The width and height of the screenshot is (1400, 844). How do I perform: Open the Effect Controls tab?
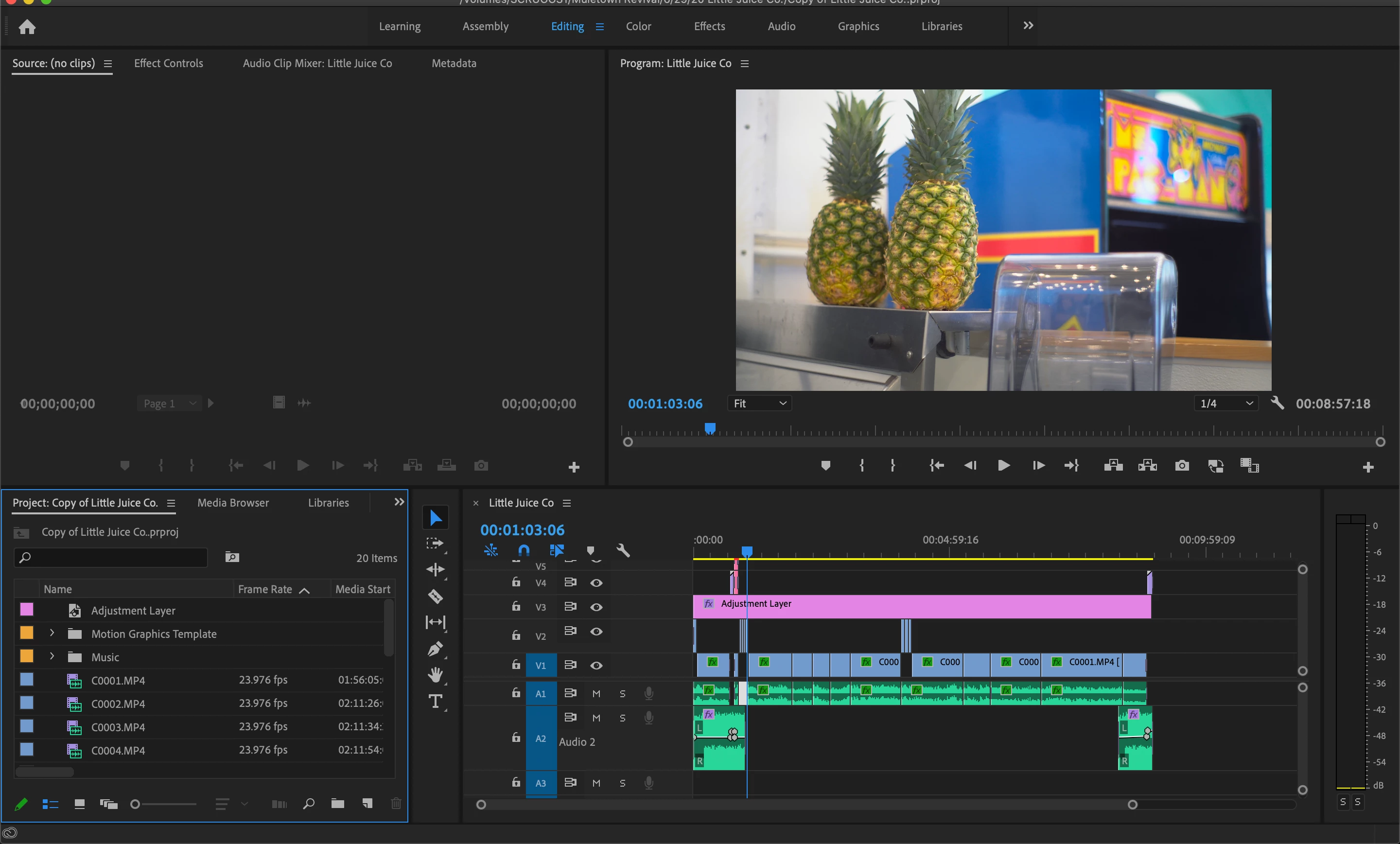click(x=168, y=63)
